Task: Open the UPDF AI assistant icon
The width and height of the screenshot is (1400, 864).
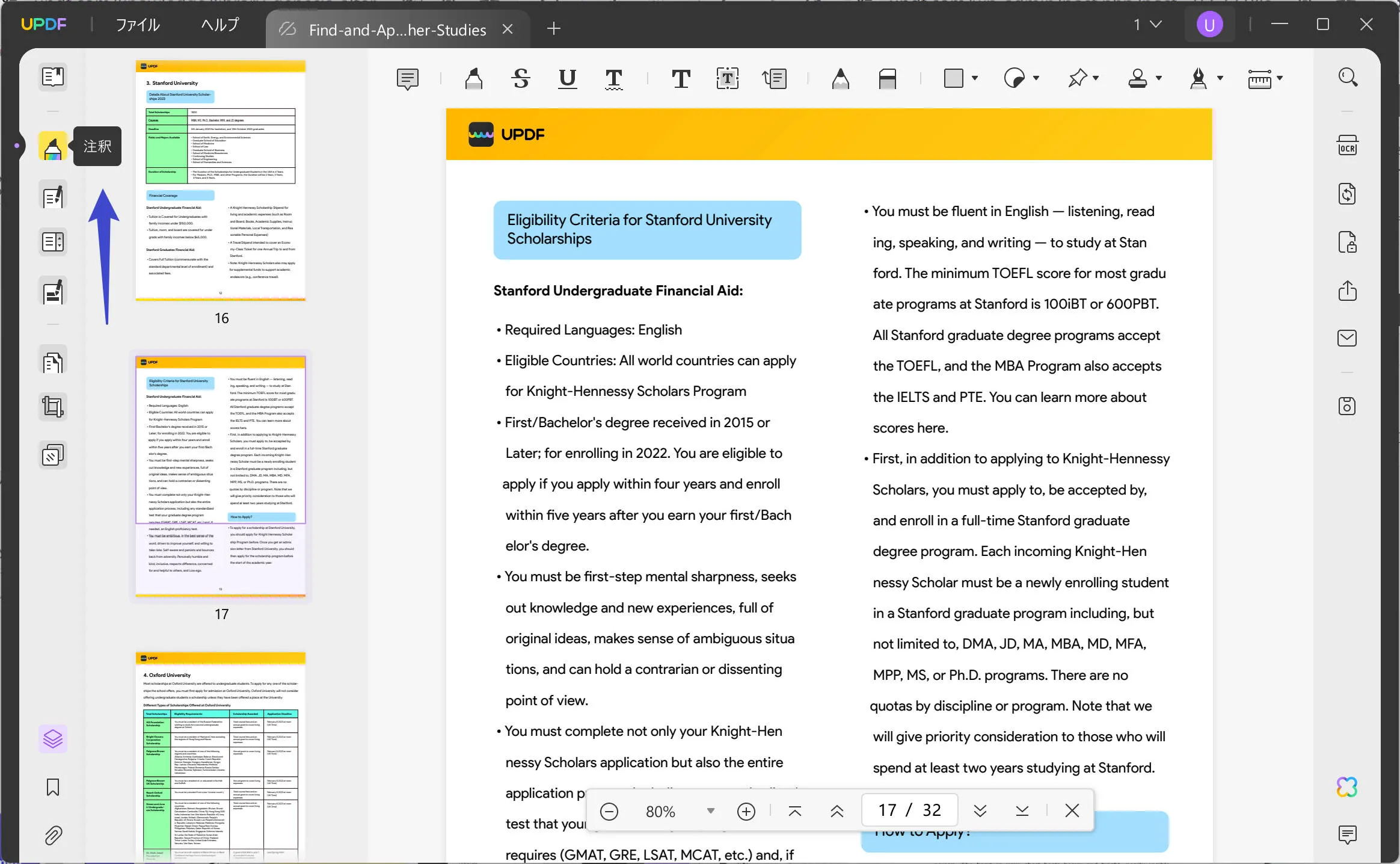Action: [x=1348, y=787]
